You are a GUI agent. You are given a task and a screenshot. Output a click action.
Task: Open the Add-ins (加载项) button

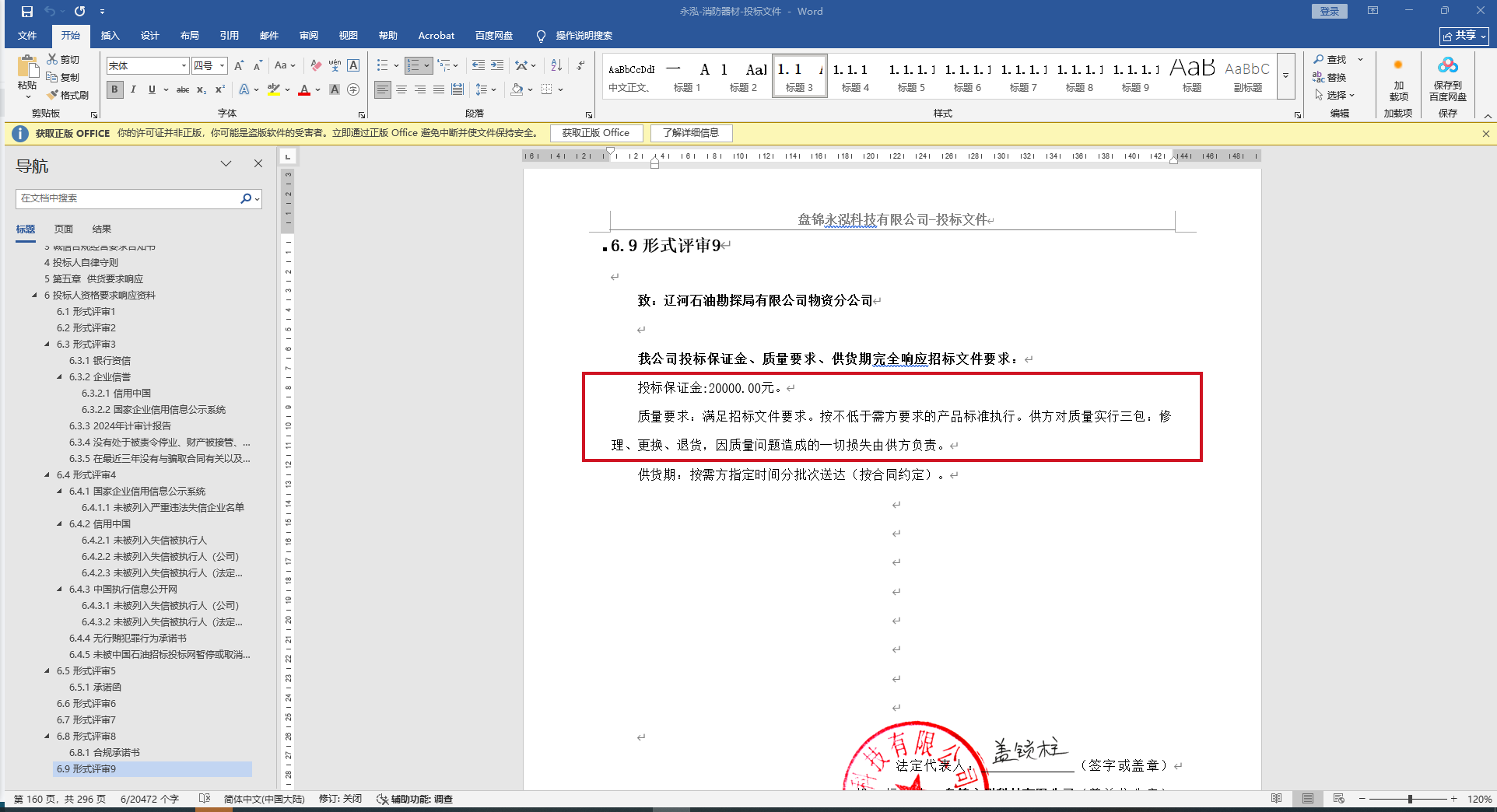tap(1398, 78)
